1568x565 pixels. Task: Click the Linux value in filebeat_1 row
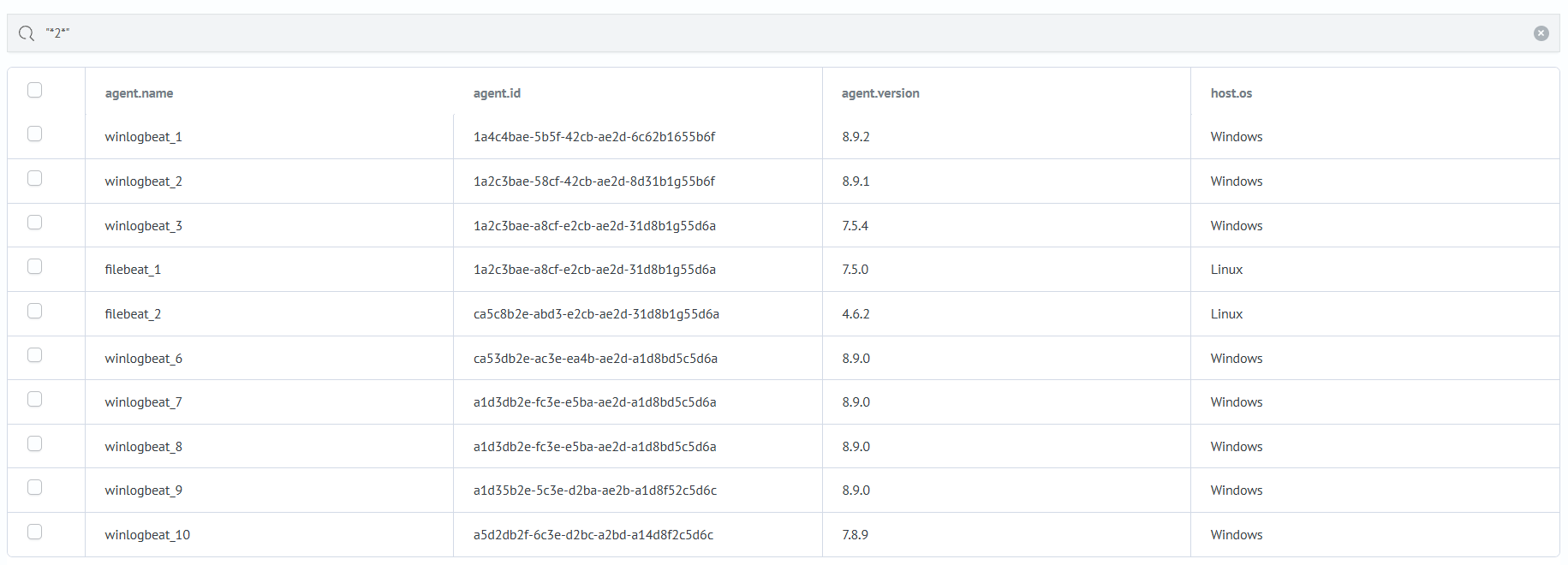(x=1226, y=270)
